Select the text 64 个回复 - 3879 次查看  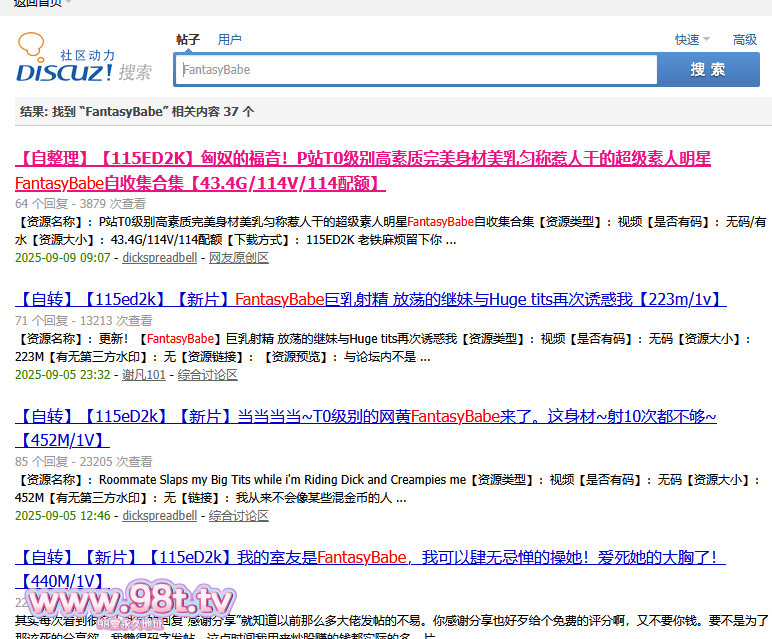[80, 203]
